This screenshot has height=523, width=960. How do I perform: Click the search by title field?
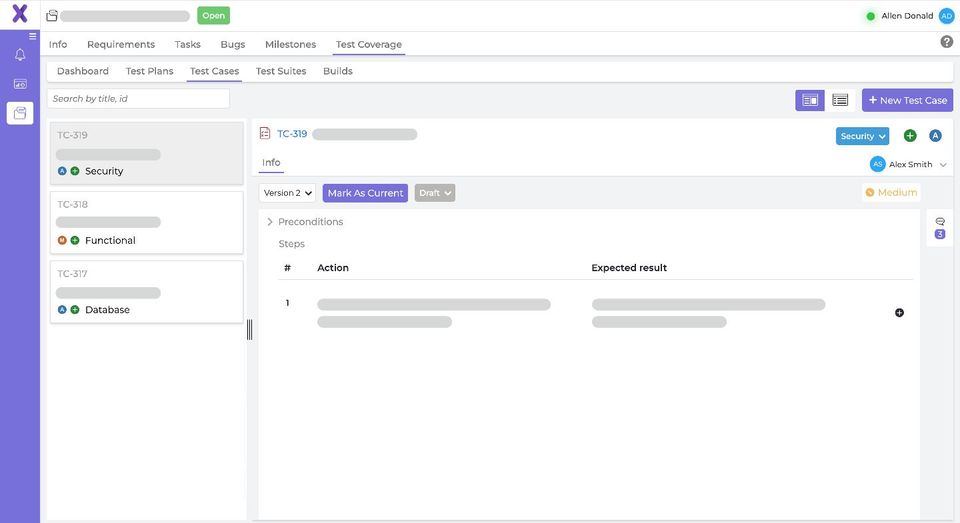(x=138, y=99)
